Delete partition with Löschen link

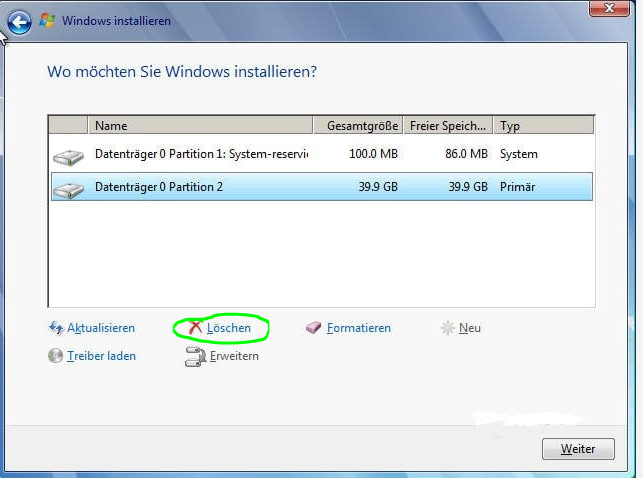[x=229, y=328]
